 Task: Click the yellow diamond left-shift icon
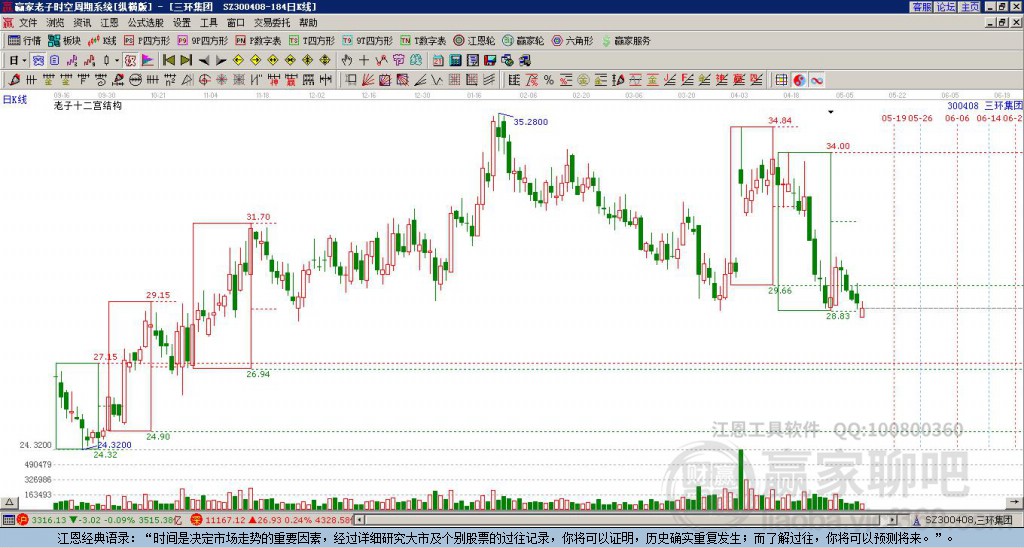[238, 60]
